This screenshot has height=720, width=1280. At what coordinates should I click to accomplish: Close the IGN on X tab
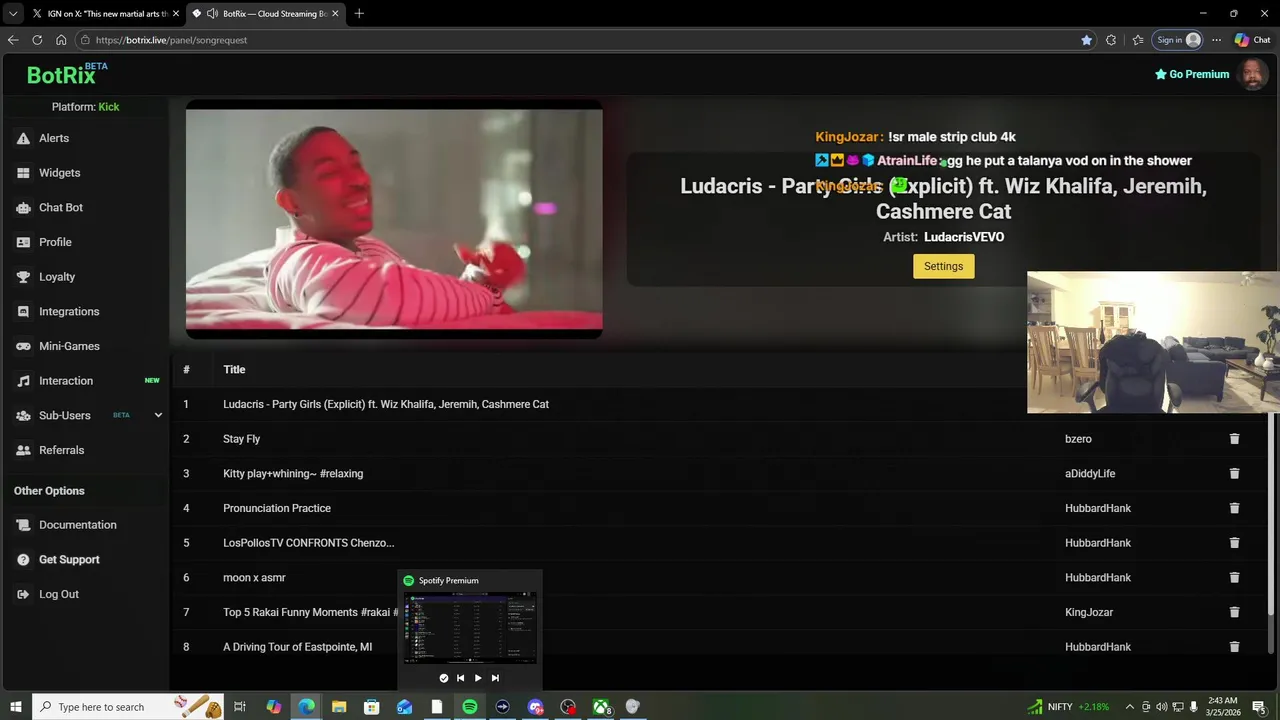click(x=175, y=13)
